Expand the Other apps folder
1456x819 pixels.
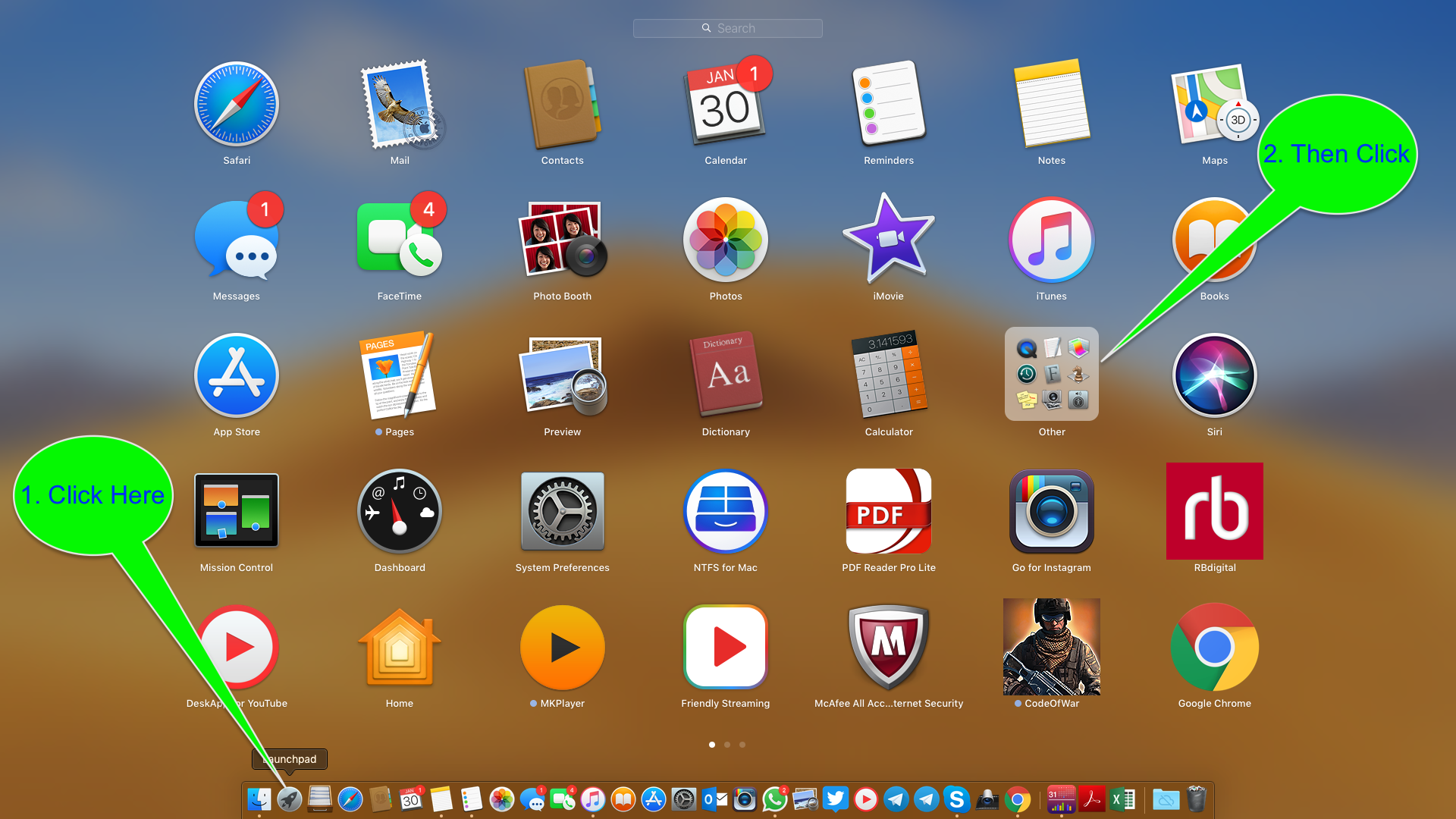pyautogui.click(x=1051, y=375)
